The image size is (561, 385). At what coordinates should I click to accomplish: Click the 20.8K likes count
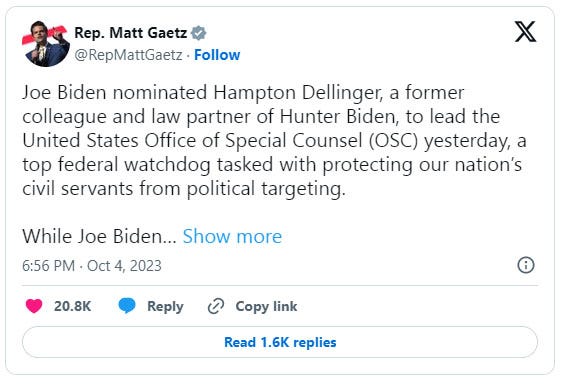73,306
